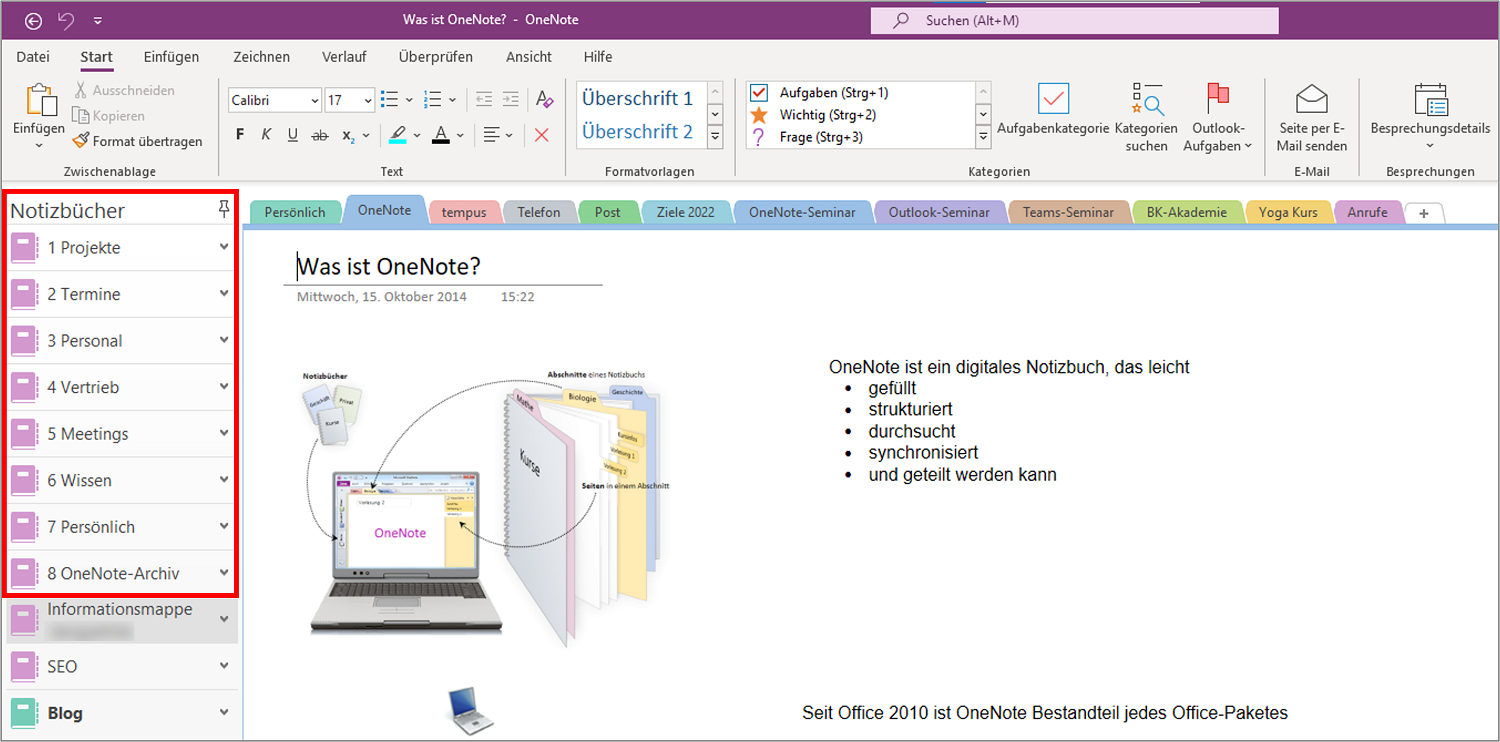Image resolution: width=1500 pixels, height=742 pixels.
Task: Click the paragraph alignment icon
Action: (x=491, y=135)
